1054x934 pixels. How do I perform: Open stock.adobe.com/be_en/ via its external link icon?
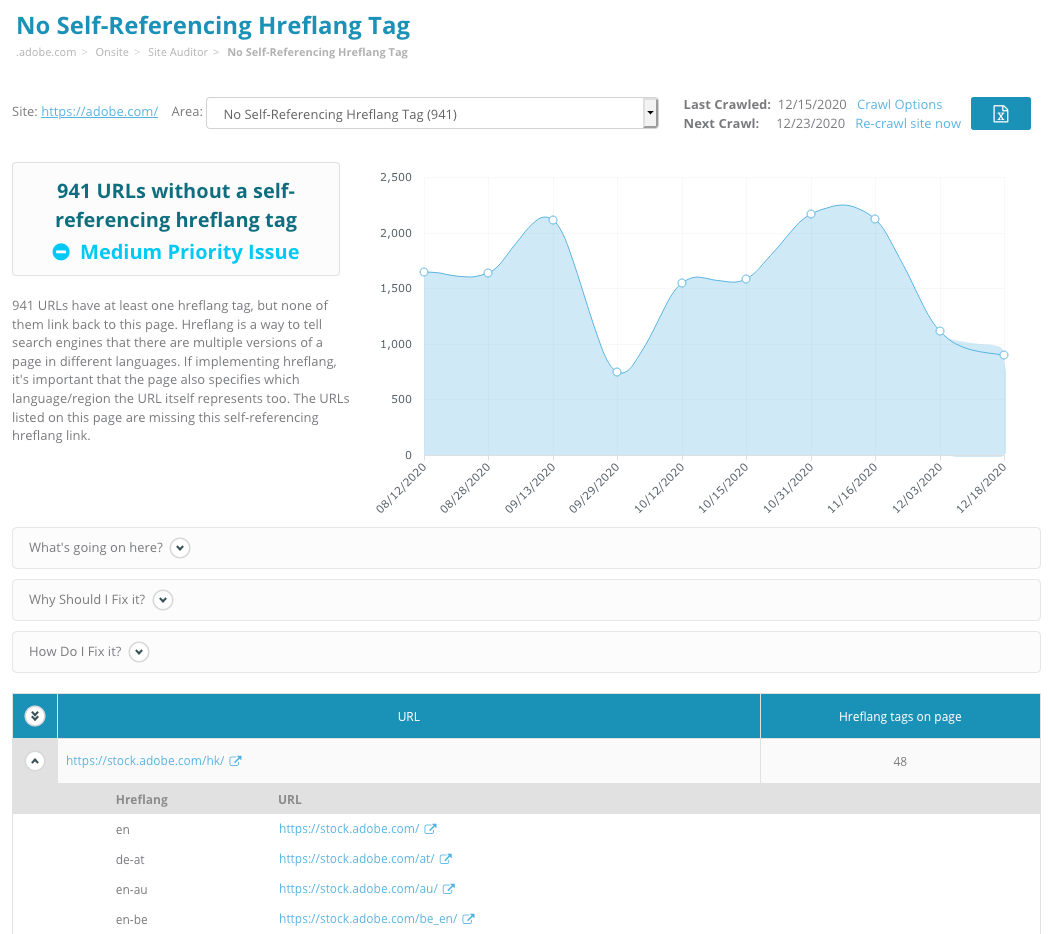click(x=468, y=918)
